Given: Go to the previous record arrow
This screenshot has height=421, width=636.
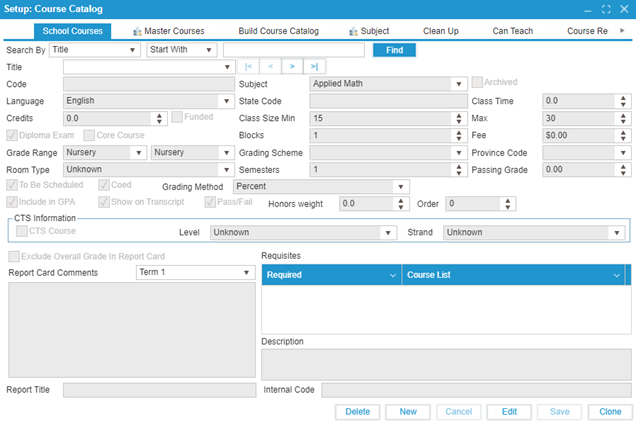Looking at the screenshot, I should click(270, 67).
